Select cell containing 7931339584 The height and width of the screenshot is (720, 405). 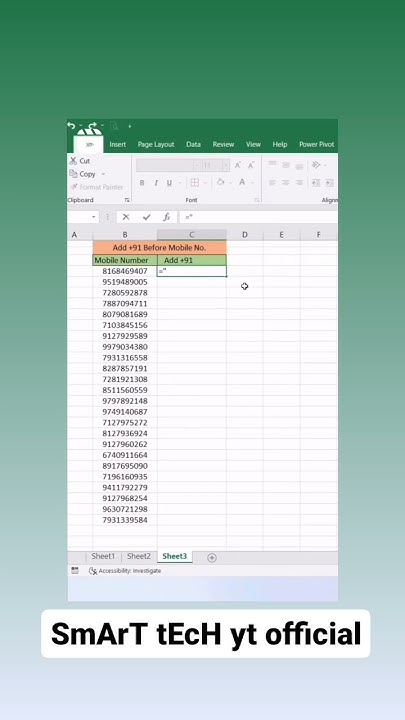point(125,520)
